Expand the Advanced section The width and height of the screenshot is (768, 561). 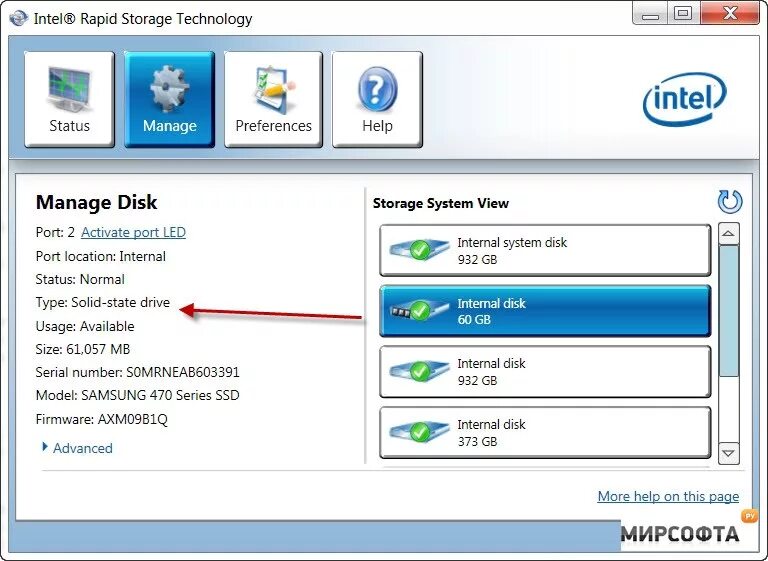(x=78, y=448)
